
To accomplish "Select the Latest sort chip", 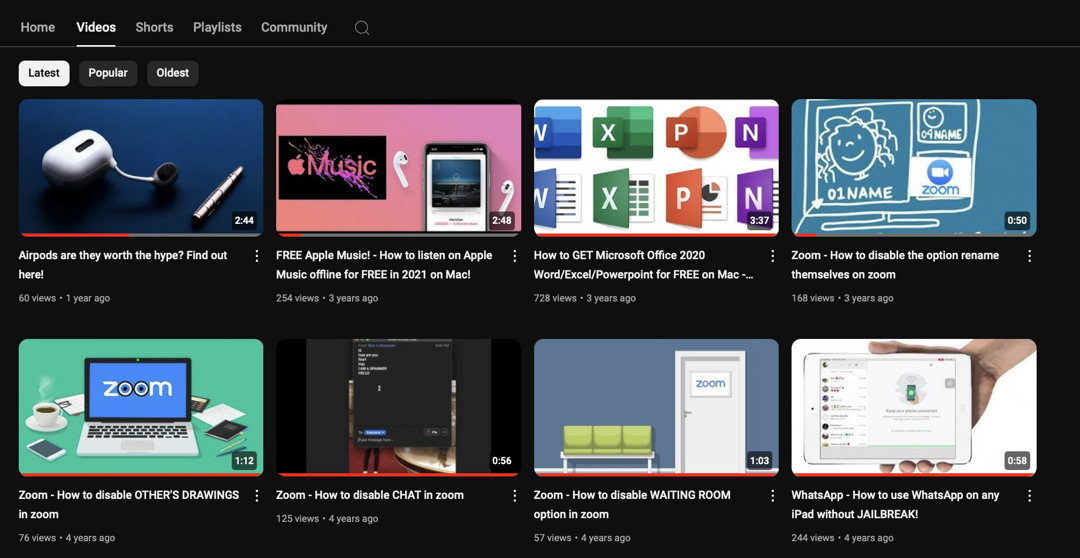I will 44,73.
